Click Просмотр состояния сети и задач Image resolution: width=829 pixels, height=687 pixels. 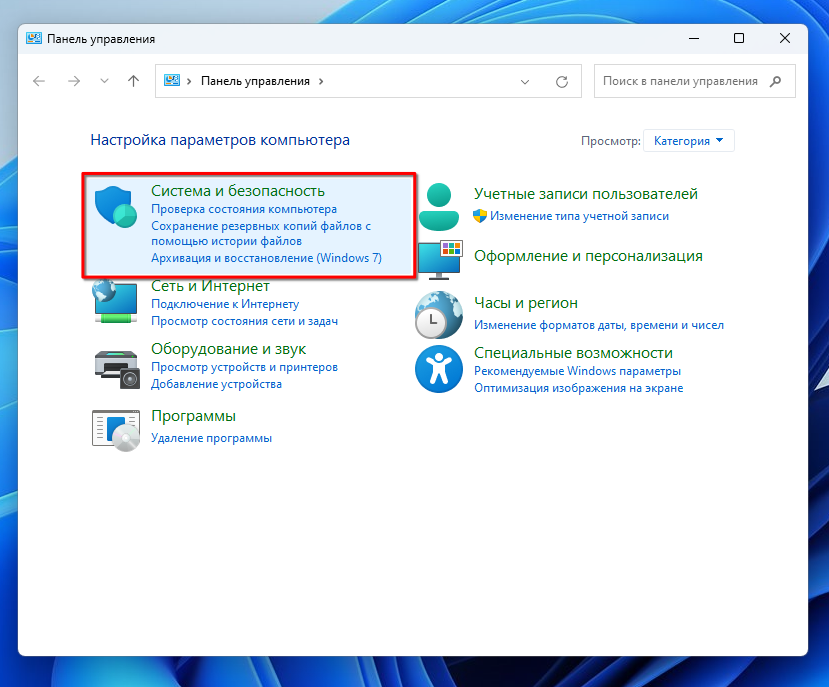[x=244, y=321]
